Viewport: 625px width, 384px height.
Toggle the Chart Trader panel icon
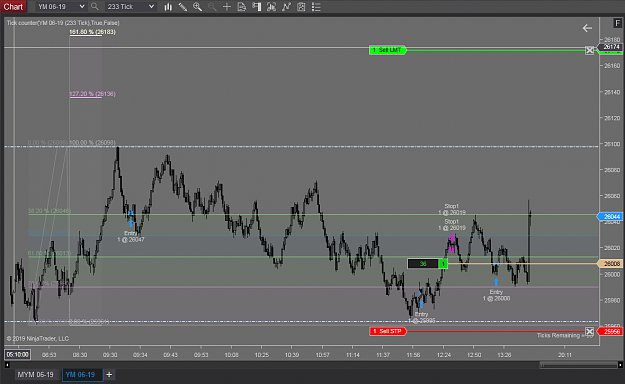pos(256,7)
